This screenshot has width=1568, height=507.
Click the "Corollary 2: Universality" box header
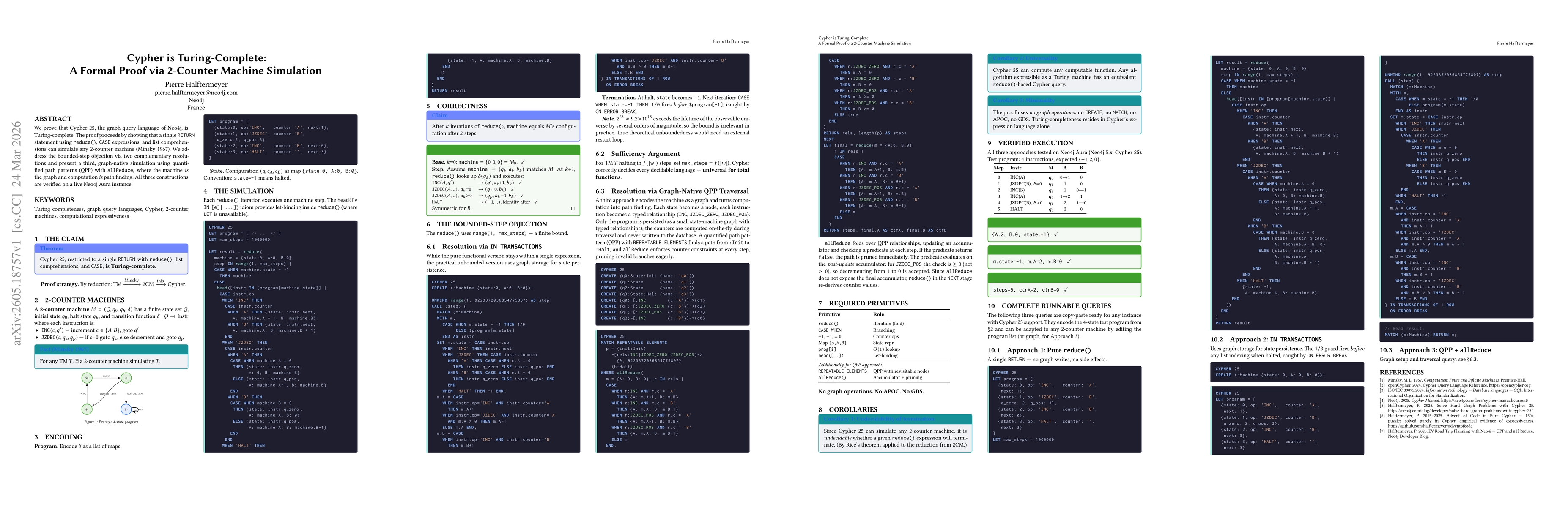pos(1064,58)
